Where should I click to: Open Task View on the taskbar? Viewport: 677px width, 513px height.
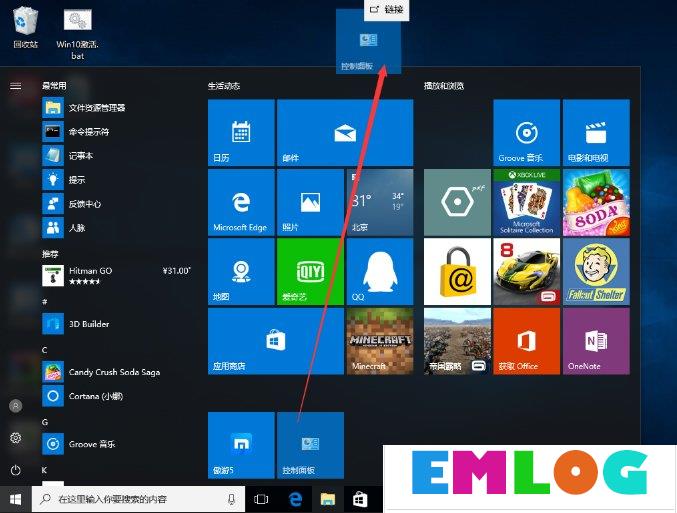(x=261, y=500)
